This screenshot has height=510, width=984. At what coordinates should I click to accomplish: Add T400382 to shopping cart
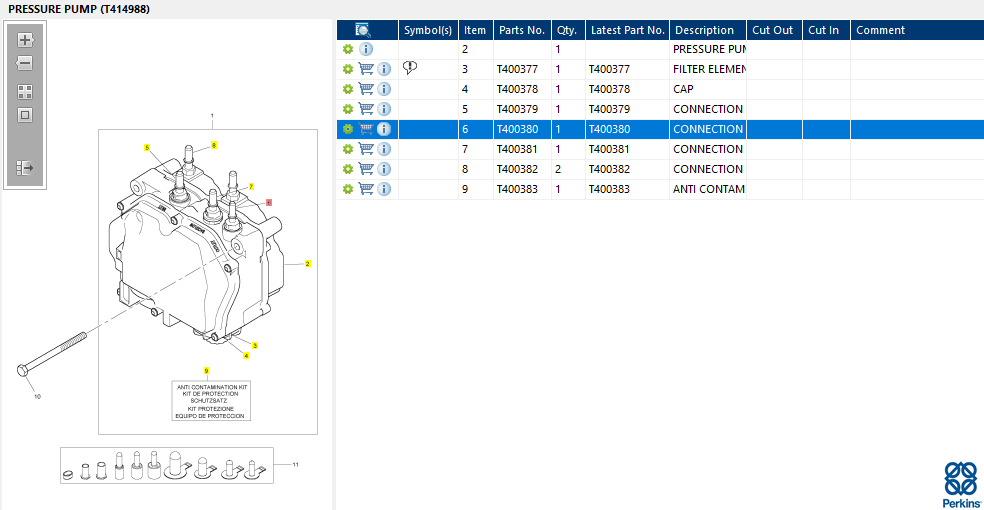coord(366,169)
